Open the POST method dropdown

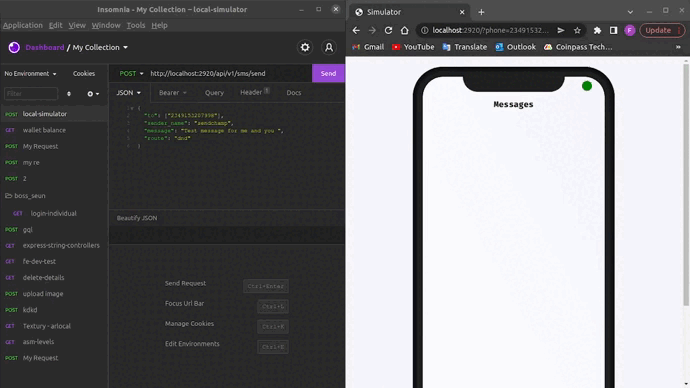(x=131, y=73)
